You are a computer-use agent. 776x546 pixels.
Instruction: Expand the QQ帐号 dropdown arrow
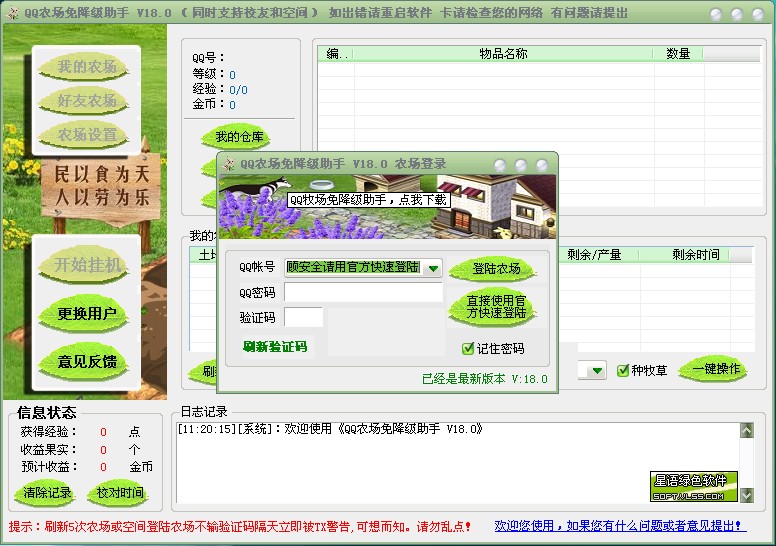[433, 268]
